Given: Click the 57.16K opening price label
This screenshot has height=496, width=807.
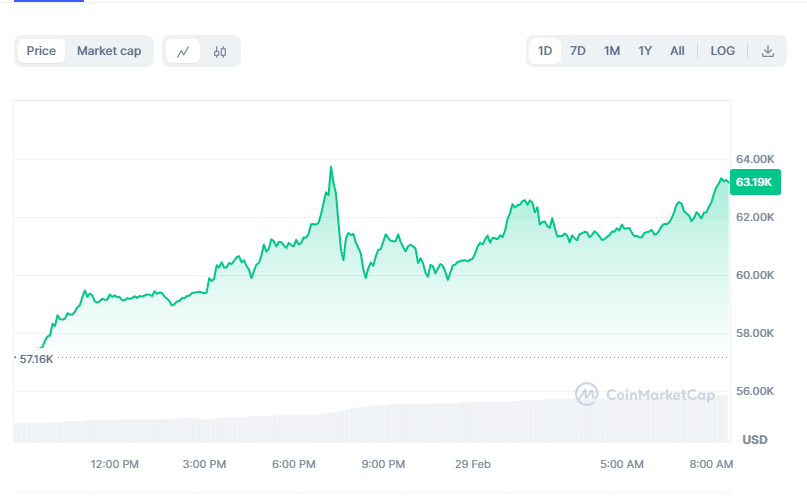Looking at the screenshot, I should [x=36, y=358].
